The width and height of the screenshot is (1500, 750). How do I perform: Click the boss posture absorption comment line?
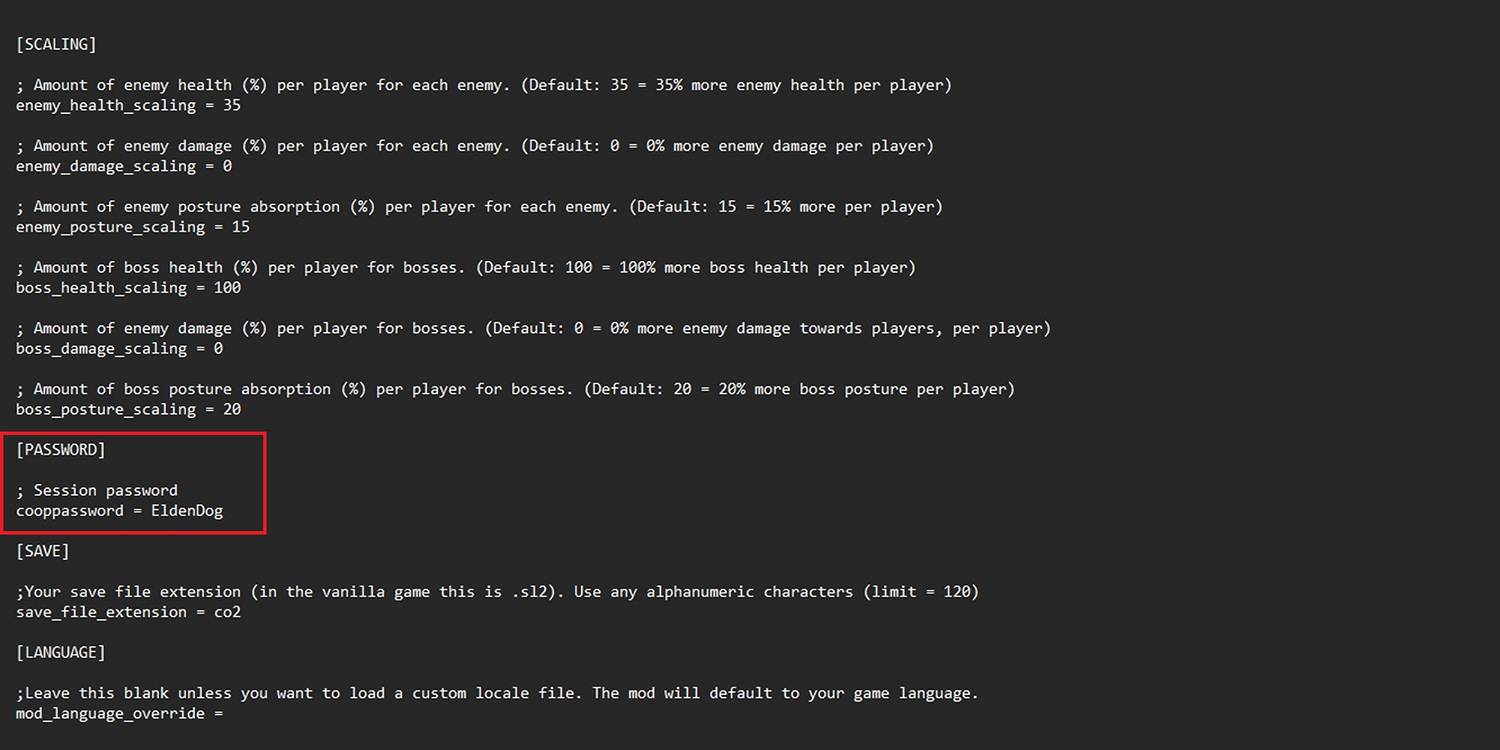515,389
